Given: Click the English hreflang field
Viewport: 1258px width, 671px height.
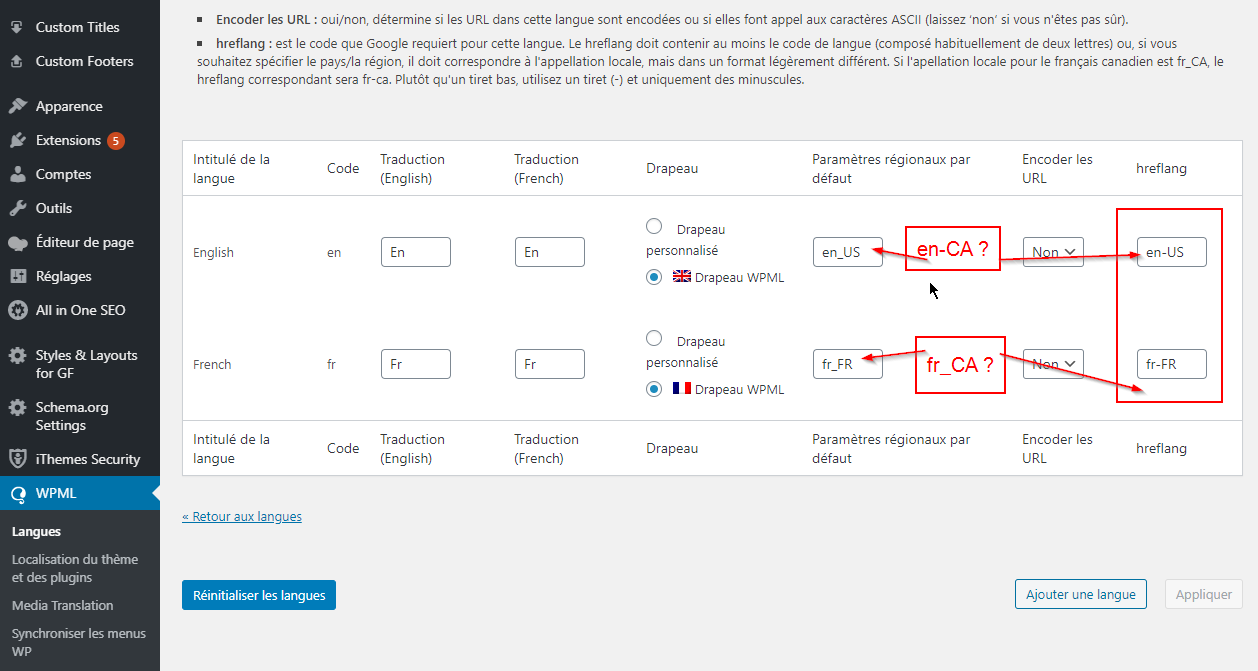Looking at the screenshot, I should coord(1172,252).
